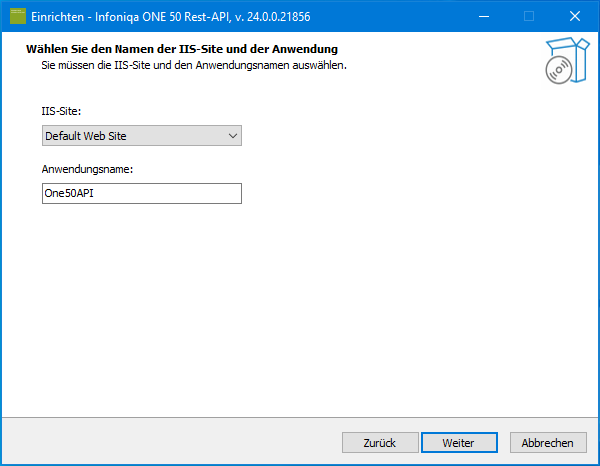600x466 pixels.
Task: Click the heading 'Wählen Sie den Namen der IIS-Site'
Action: 126,49
